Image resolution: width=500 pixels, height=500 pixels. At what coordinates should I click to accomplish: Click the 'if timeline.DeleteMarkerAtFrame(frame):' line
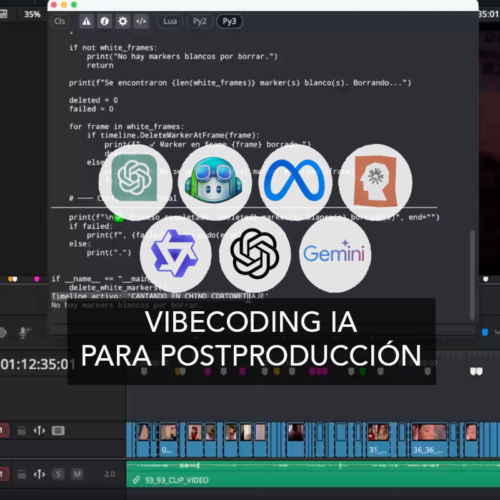[173, 135]
